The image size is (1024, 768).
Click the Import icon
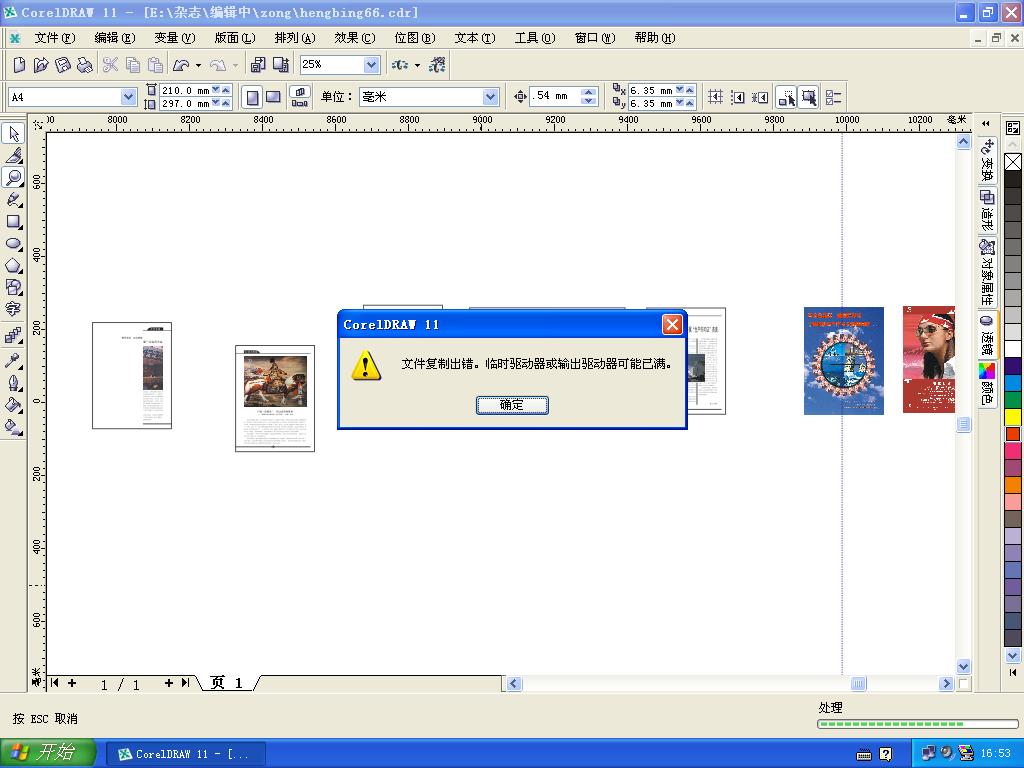[x=258, y=65]
